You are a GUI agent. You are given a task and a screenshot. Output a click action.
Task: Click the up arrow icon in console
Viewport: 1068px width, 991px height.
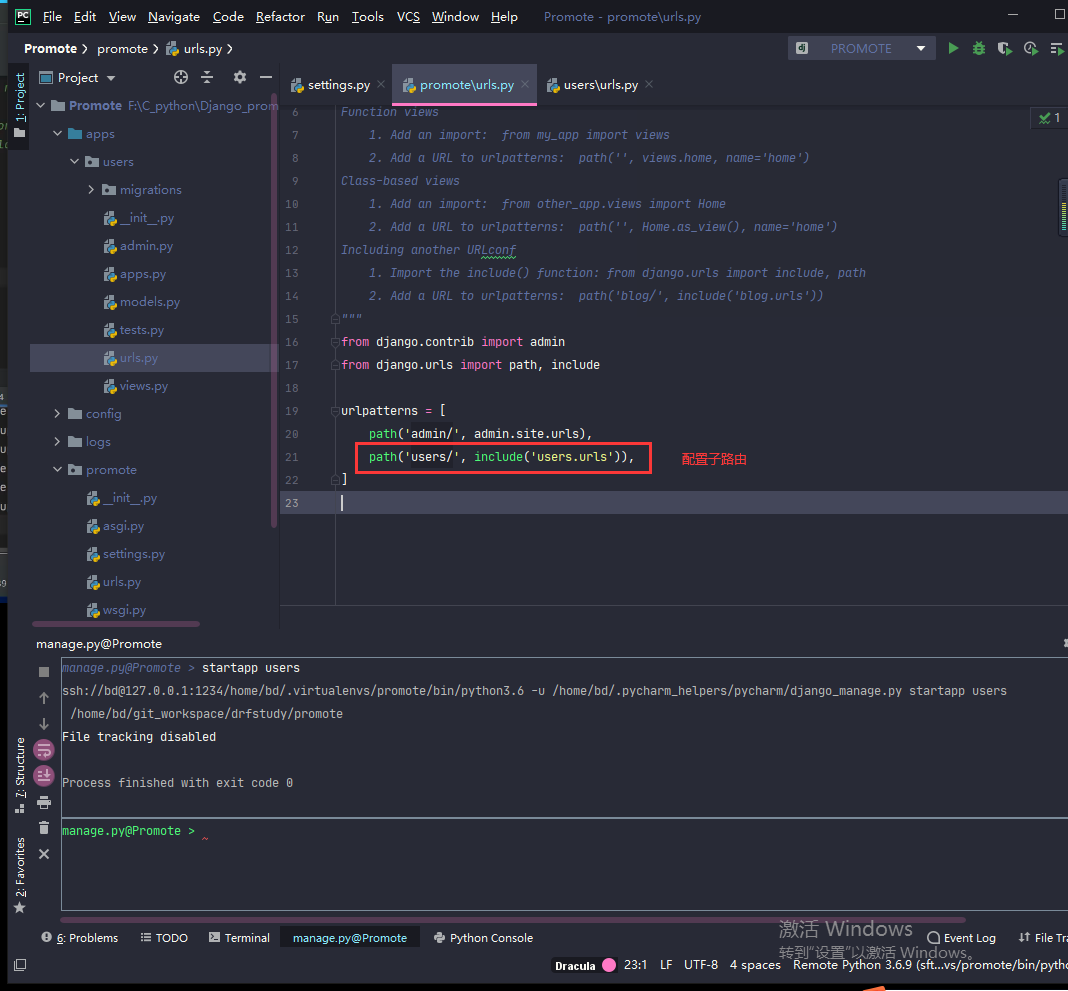44,698
